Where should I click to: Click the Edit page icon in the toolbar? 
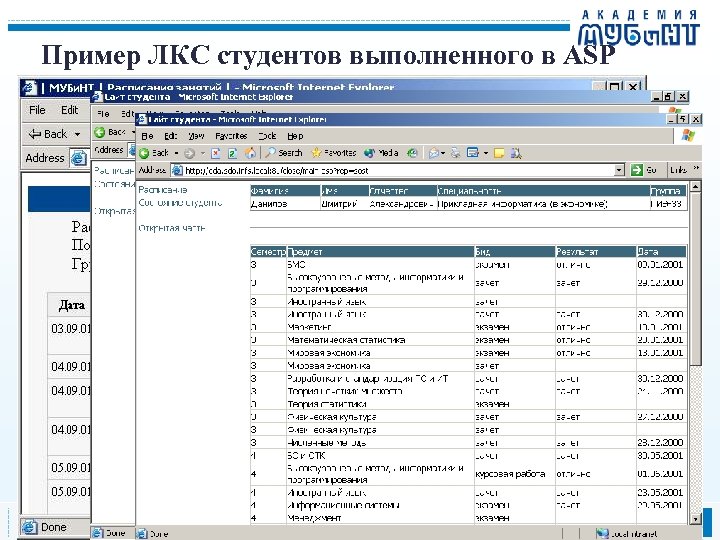pyautogui.click(x=472, y=152)
